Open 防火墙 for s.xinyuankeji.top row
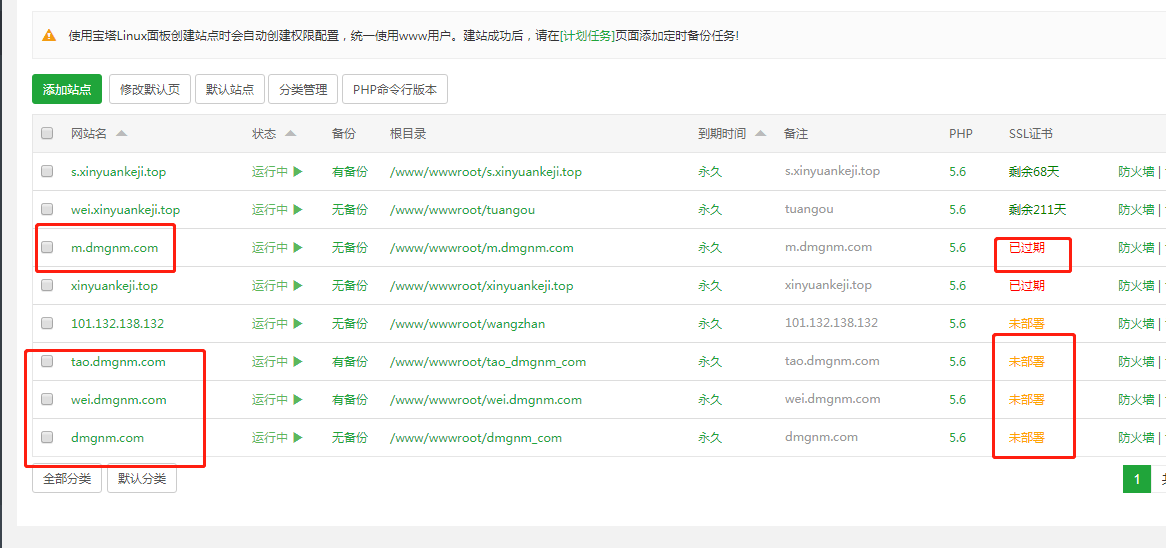The image size is (1166, 548). [x=1136, y=172]
